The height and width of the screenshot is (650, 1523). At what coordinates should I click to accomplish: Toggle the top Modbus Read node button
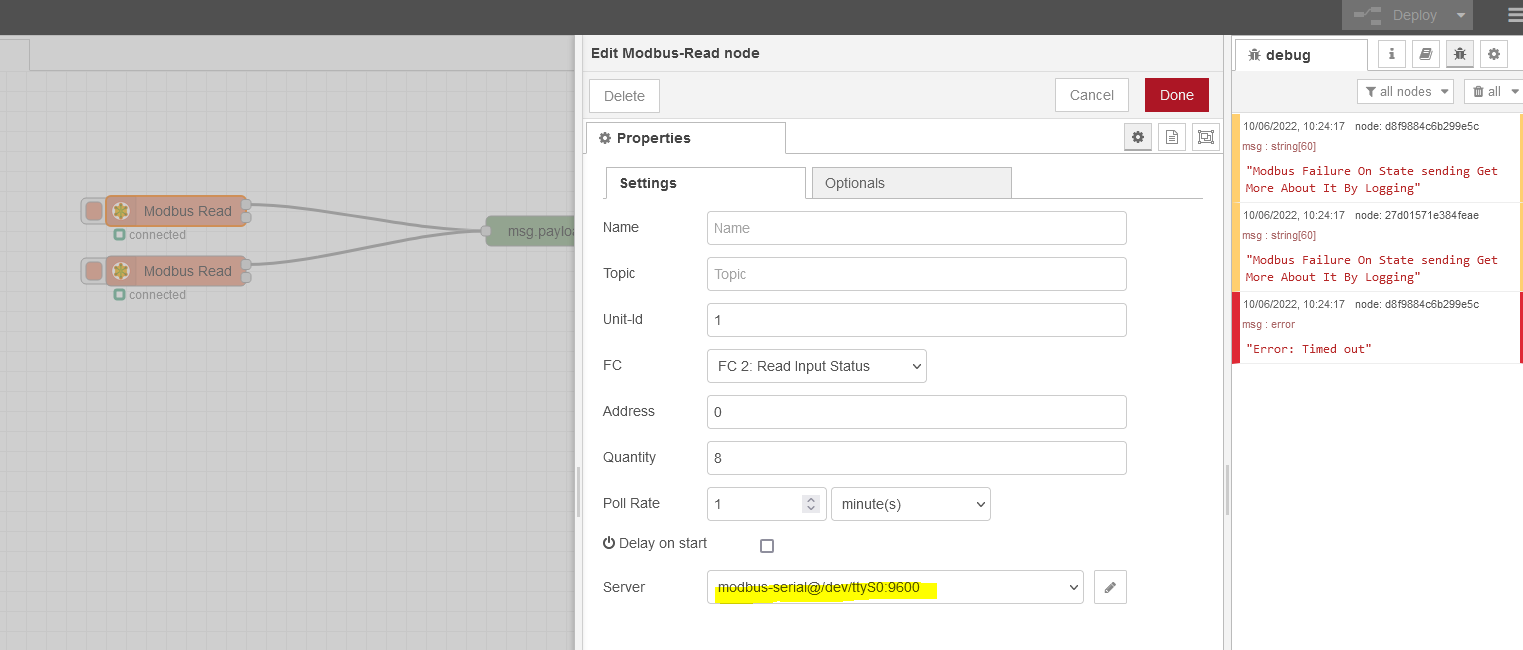pos(94,211)
